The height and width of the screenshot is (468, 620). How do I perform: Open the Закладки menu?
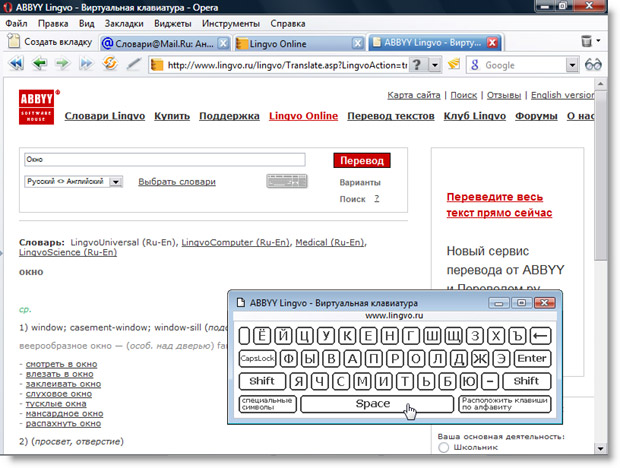[x=124, y=24]
